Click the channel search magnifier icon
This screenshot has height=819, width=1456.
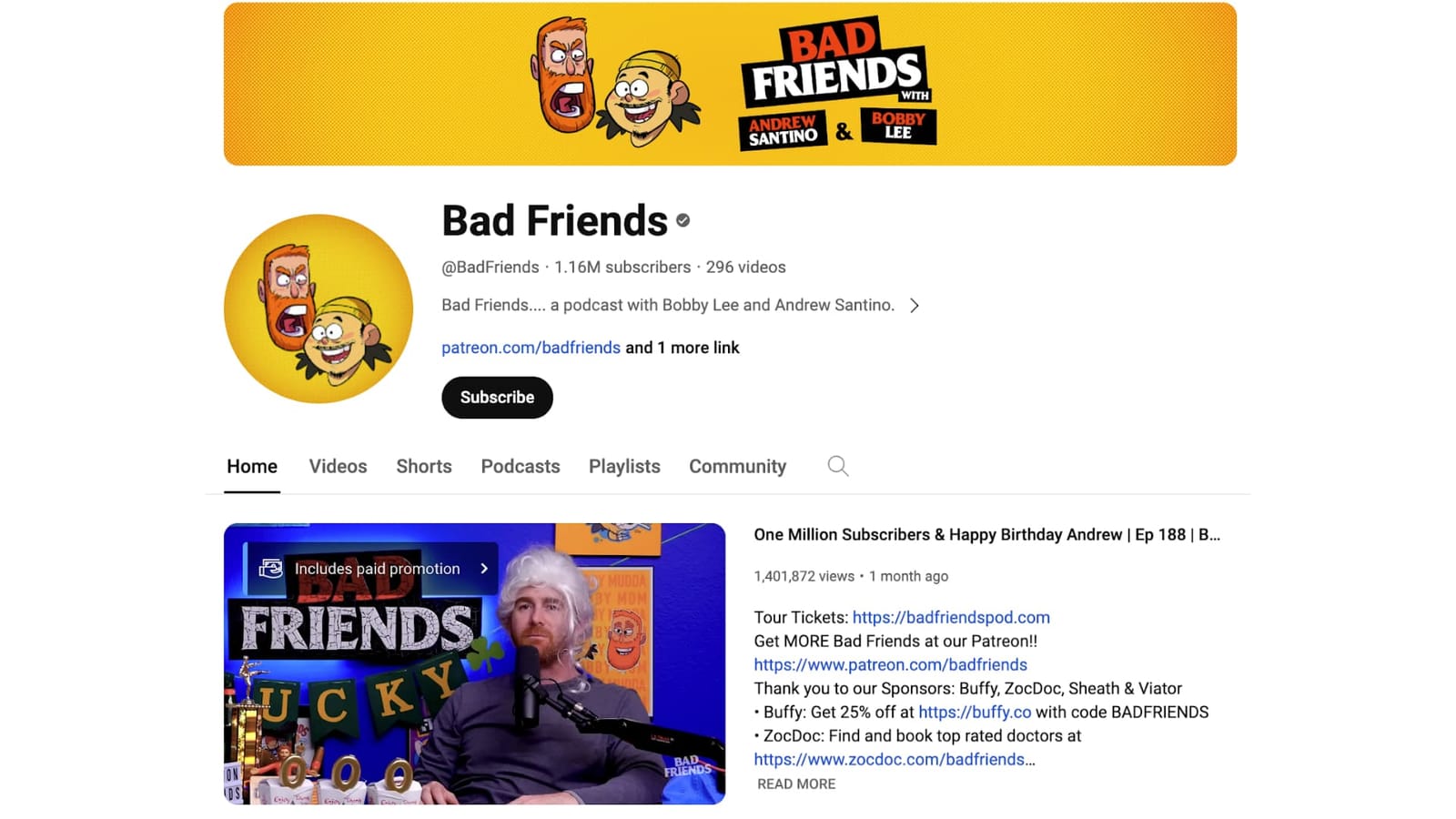(x=838, y=467)
